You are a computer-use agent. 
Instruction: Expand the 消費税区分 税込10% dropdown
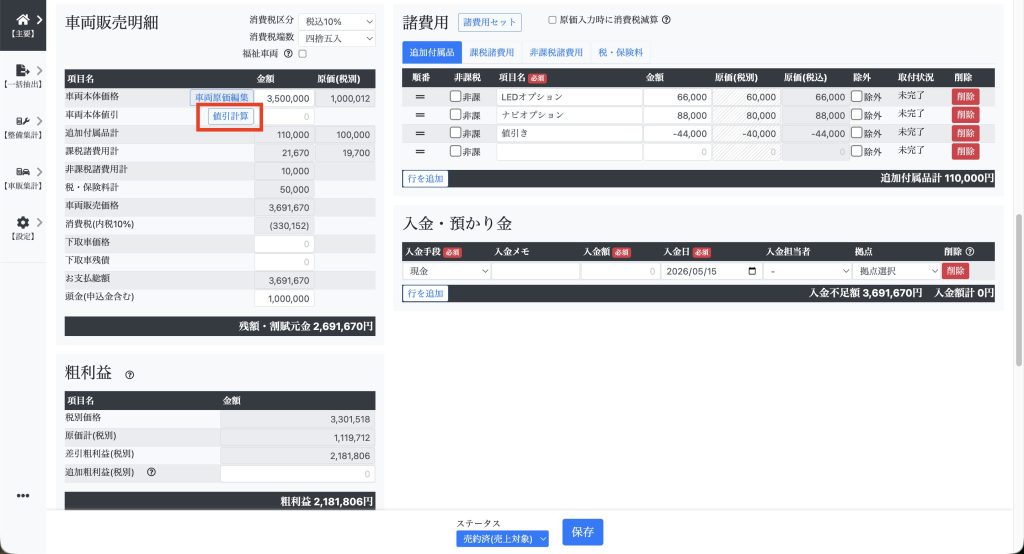337,22
